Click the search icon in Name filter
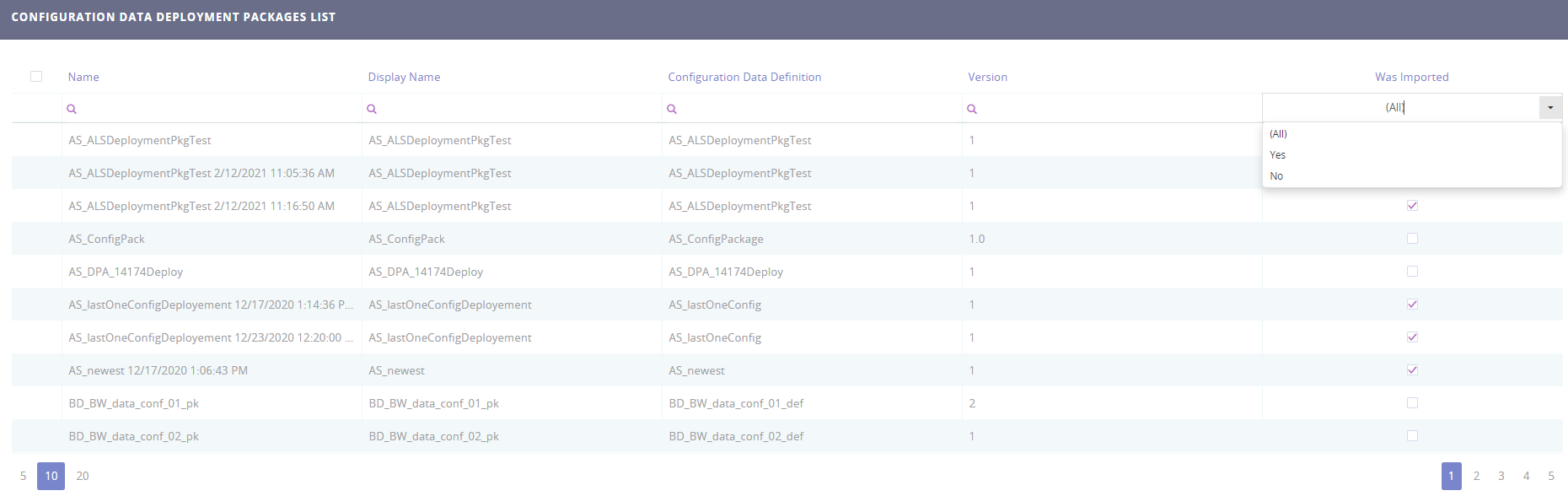This screenshot has width=1568, height=496. pos(72,109)
